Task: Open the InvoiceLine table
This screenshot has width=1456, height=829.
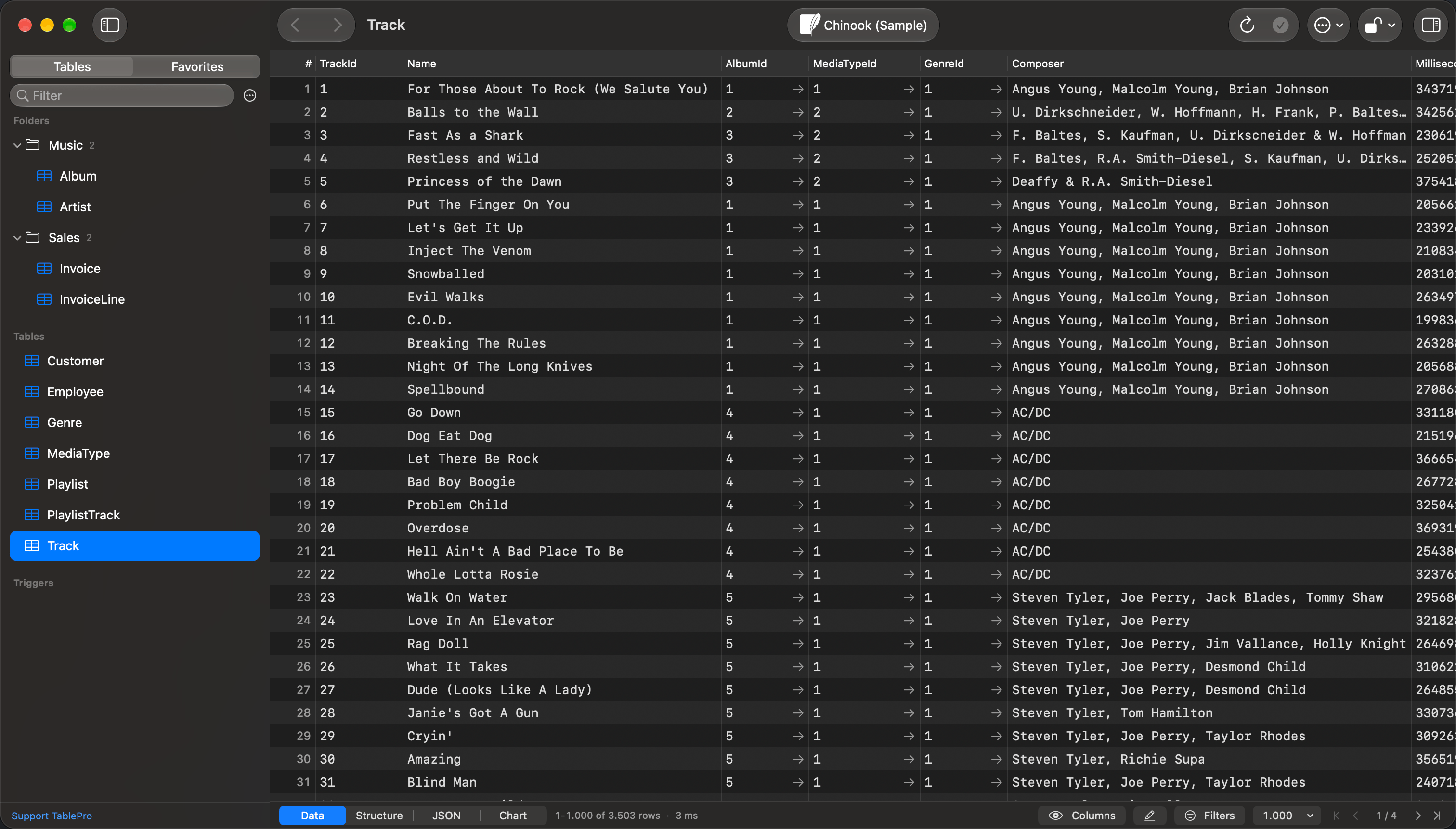Action: [x=135, y=299]
